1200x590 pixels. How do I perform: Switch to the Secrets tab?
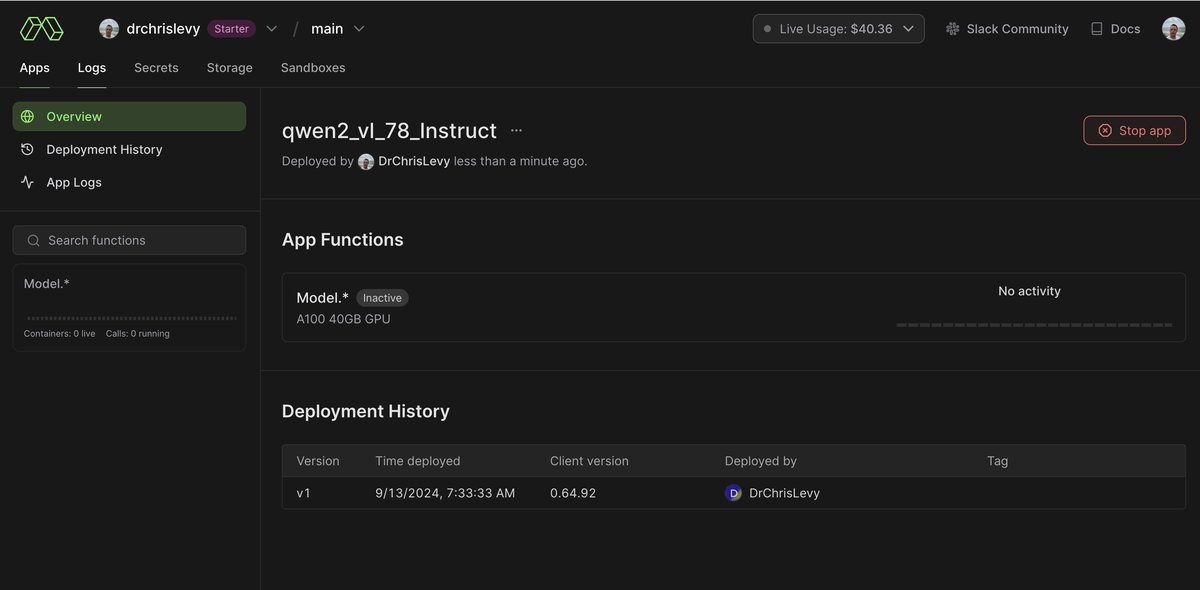[156, 68]
